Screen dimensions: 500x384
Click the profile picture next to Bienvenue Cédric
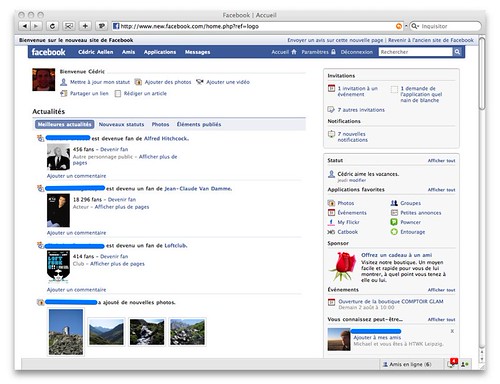[44, 79]
